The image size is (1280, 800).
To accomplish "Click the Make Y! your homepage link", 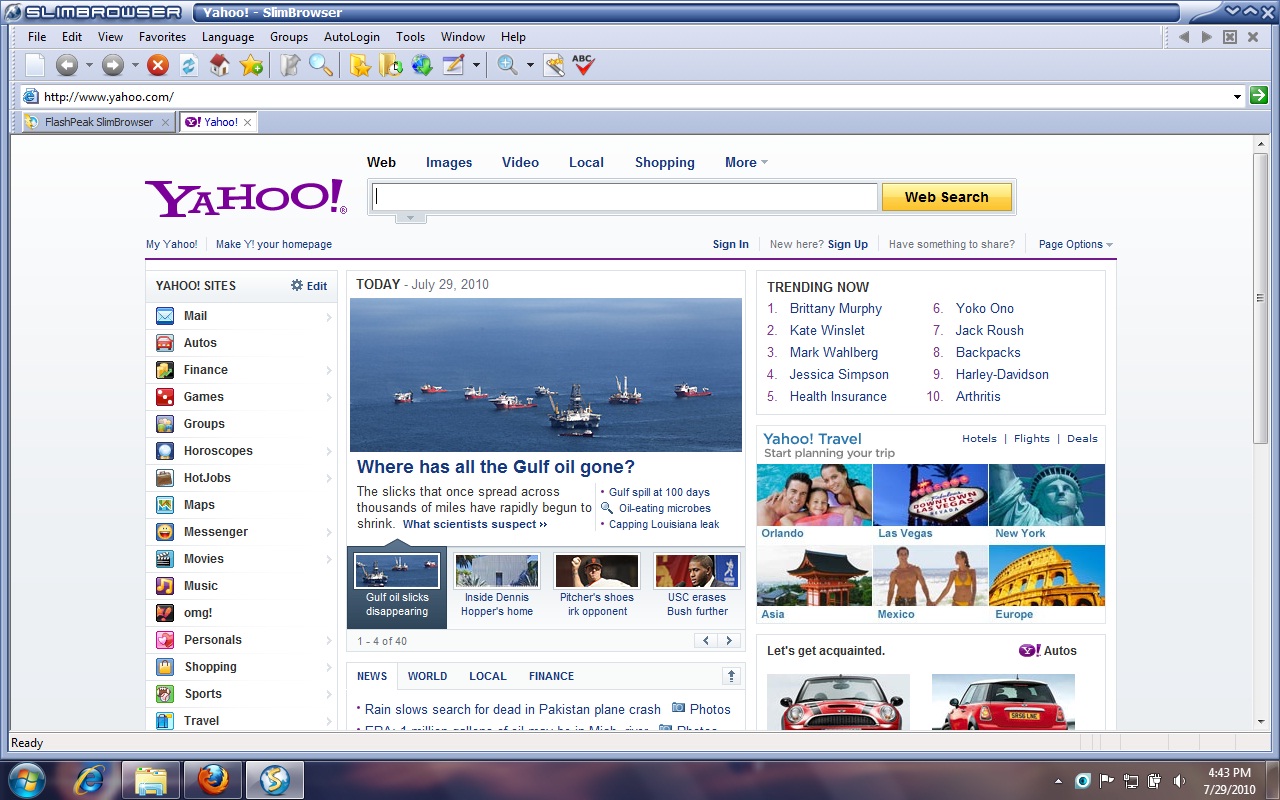I will pyautogui.click(x=274, y=244).
